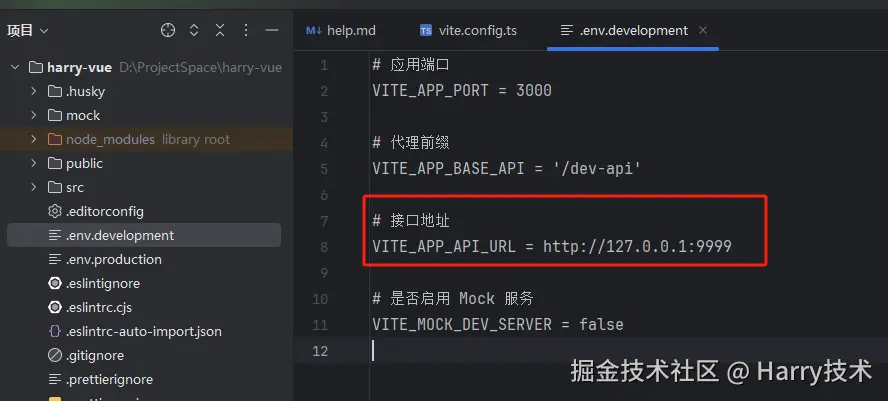The width and height of the screenshot is (888, 401).
Task: Click the http://127.0.0.1:9999 URL value
Action: 637,247
